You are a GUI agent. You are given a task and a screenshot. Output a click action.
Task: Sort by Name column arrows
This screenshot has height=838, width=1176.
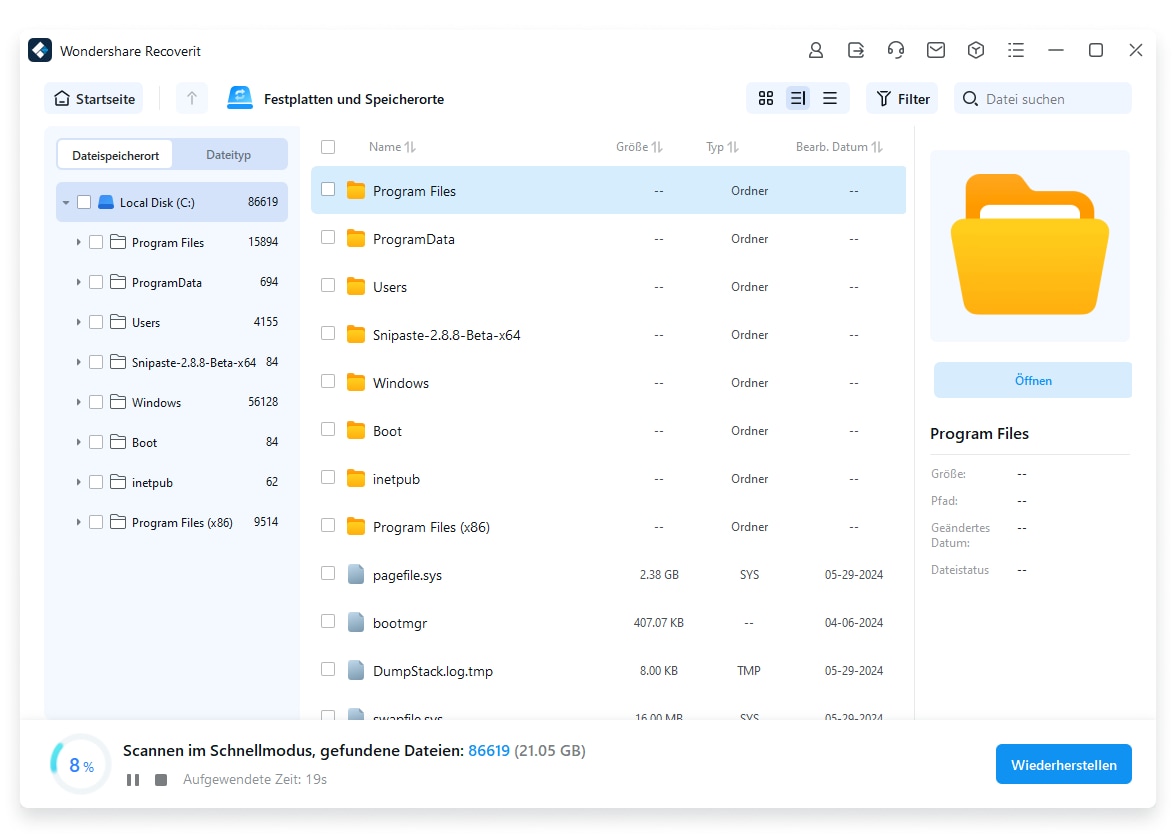[x=410, y=147]
